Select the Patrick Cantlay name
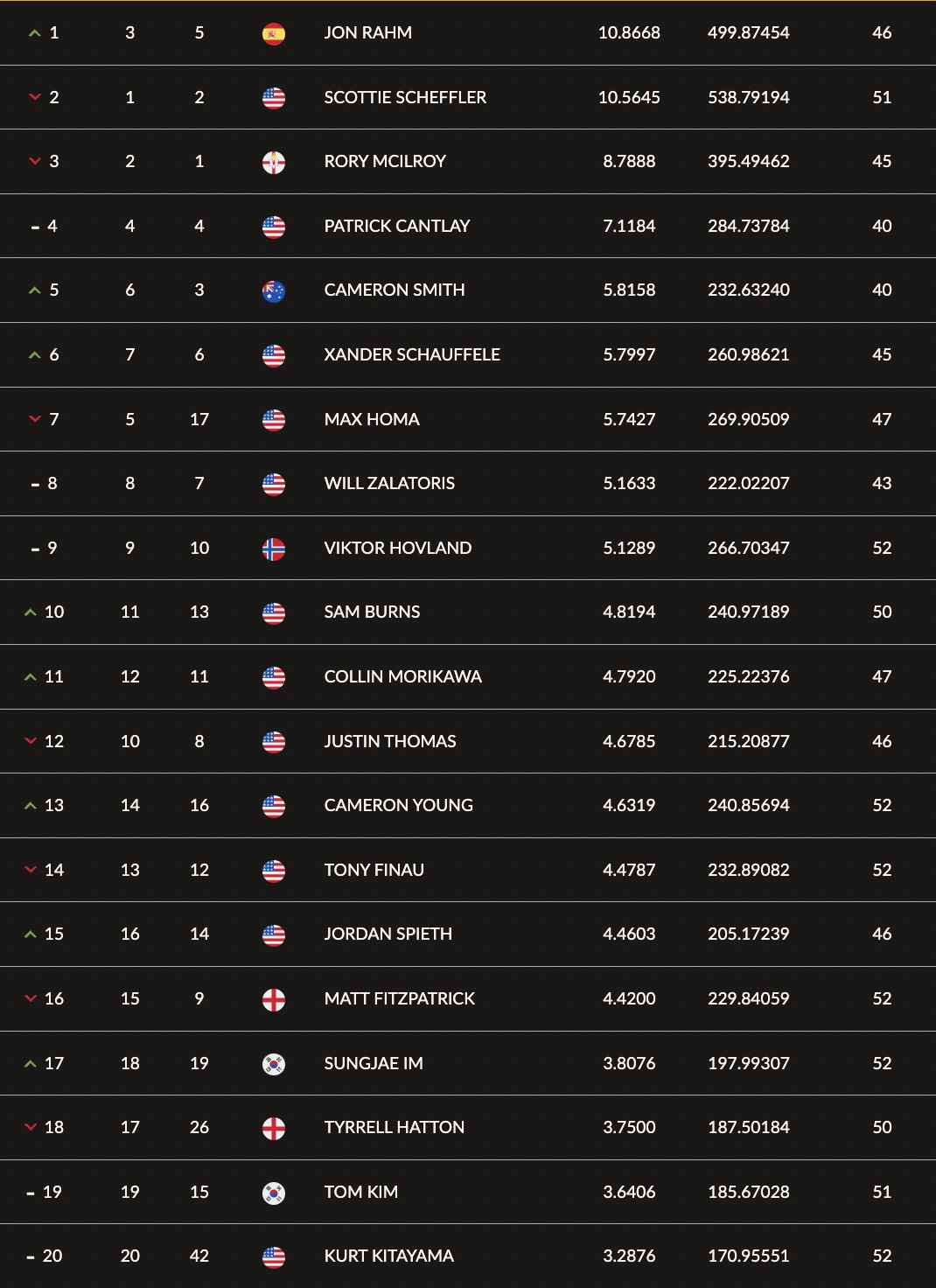The height and width of the screenshot is (1288, 936). (397, 226)
